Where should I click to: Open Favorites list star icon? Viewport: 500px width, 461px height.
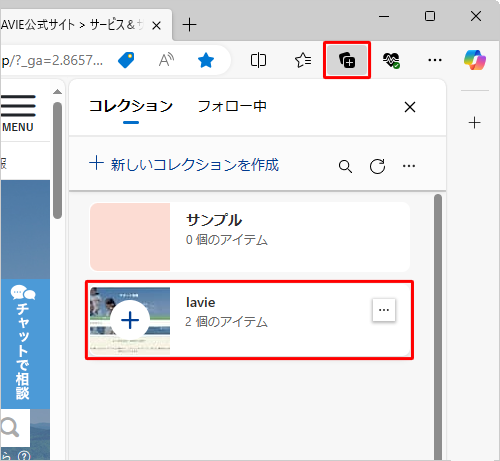pos(303,60)
